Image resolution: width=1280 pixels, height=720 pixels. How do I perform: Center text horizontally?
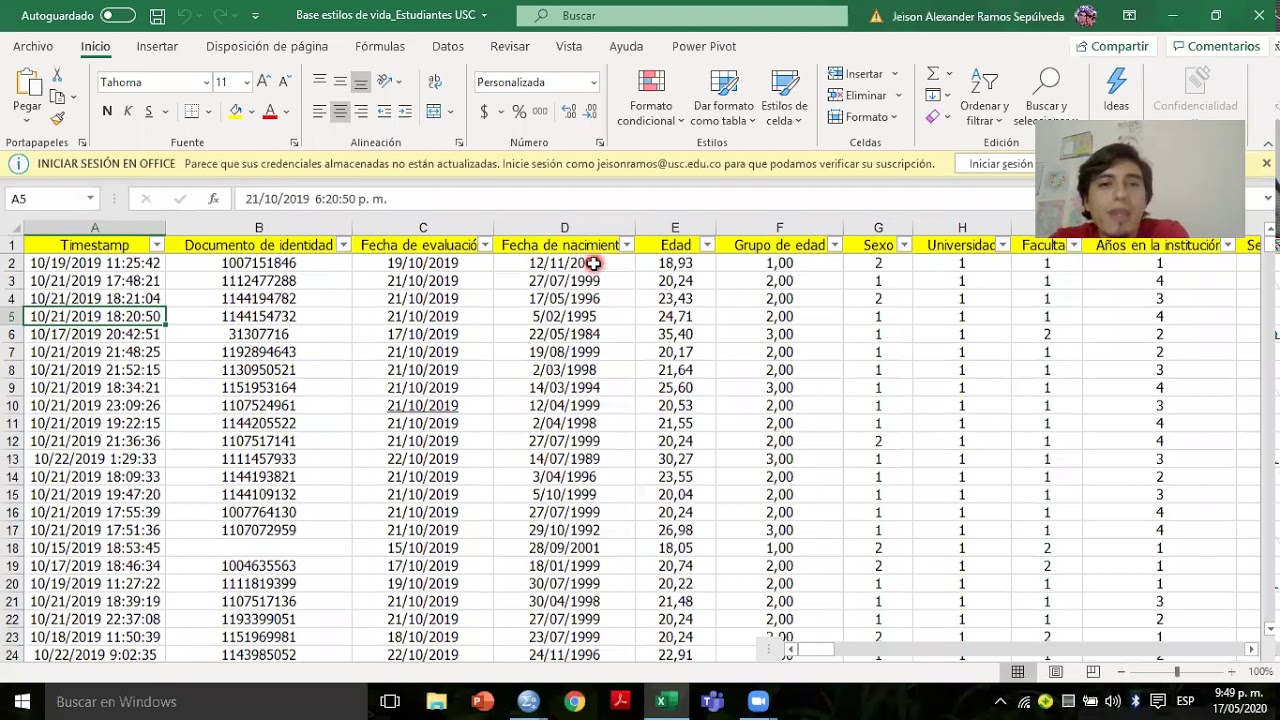[x=340, y=111]
